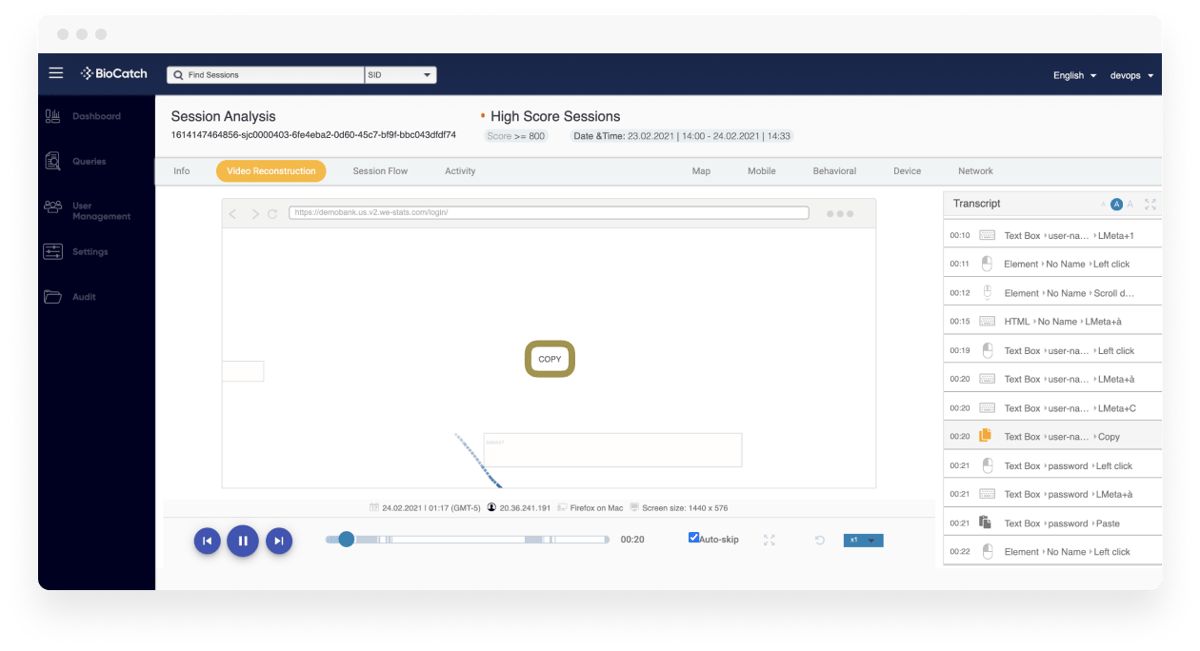Switch to the Mobile tab
Viewport: 1200px width, 651px height.
(x=762, y=171)
